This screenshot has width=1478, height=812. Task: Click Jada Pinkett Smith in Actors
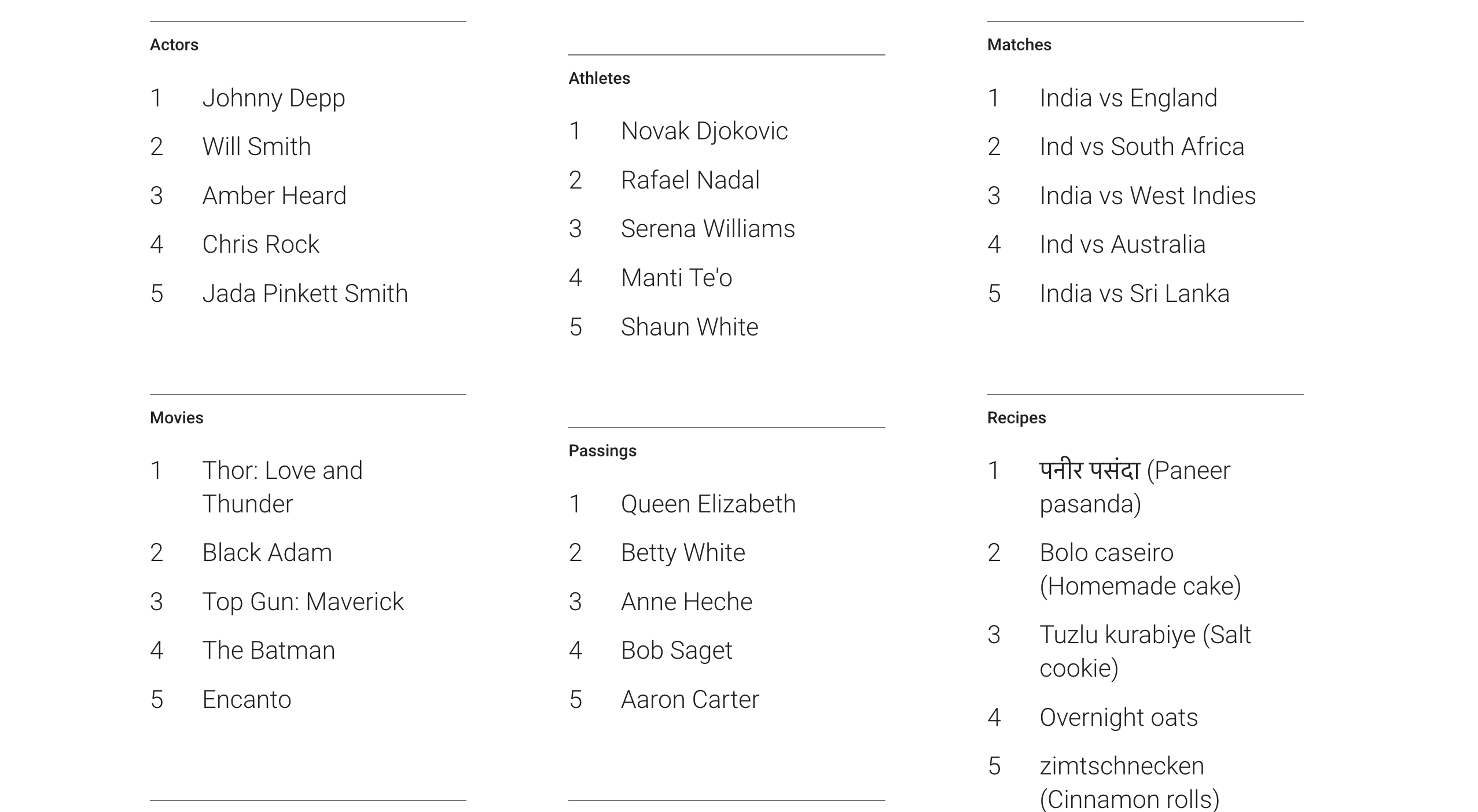[304, 294]
